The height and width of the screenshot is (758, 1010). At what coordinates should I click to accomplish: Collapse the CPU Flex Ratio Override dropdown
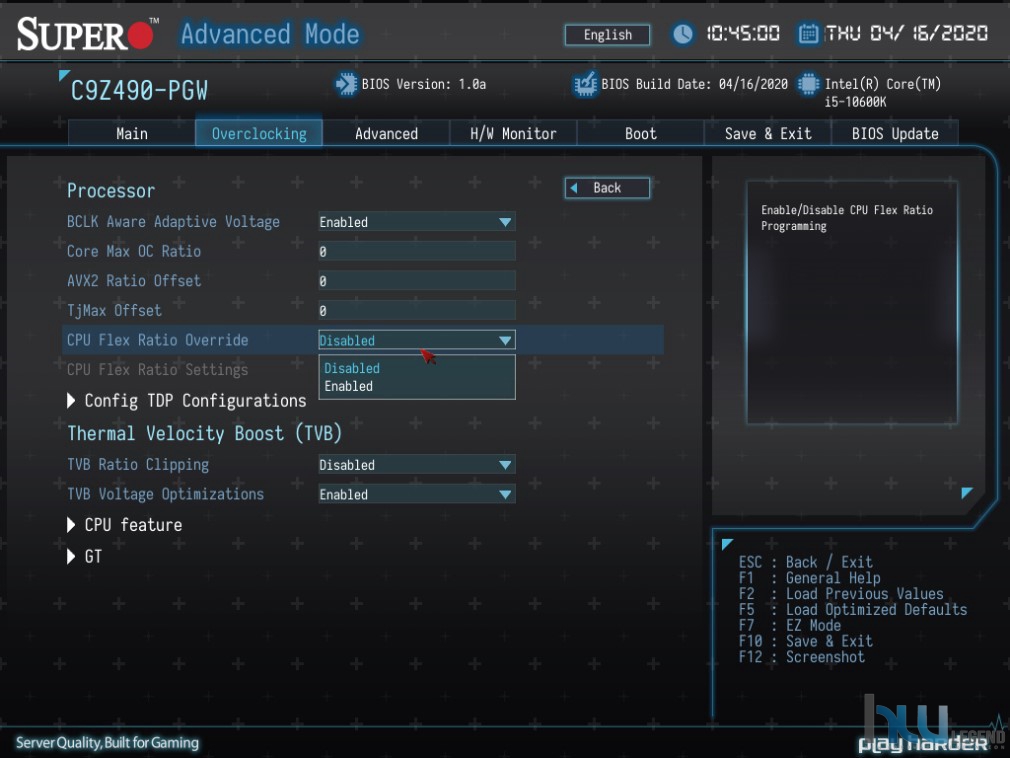[x=417, y=340]
